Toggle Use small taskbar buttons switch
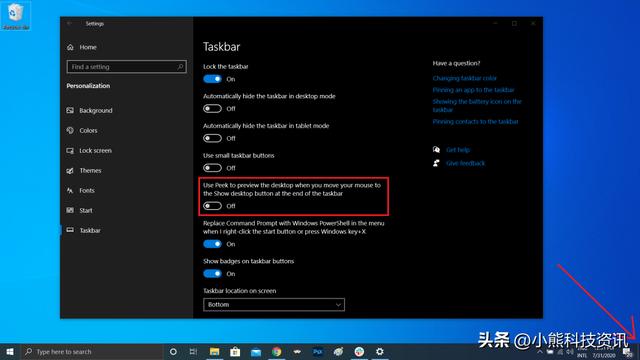The image size is (640, 360). click(x=212, y=168)
